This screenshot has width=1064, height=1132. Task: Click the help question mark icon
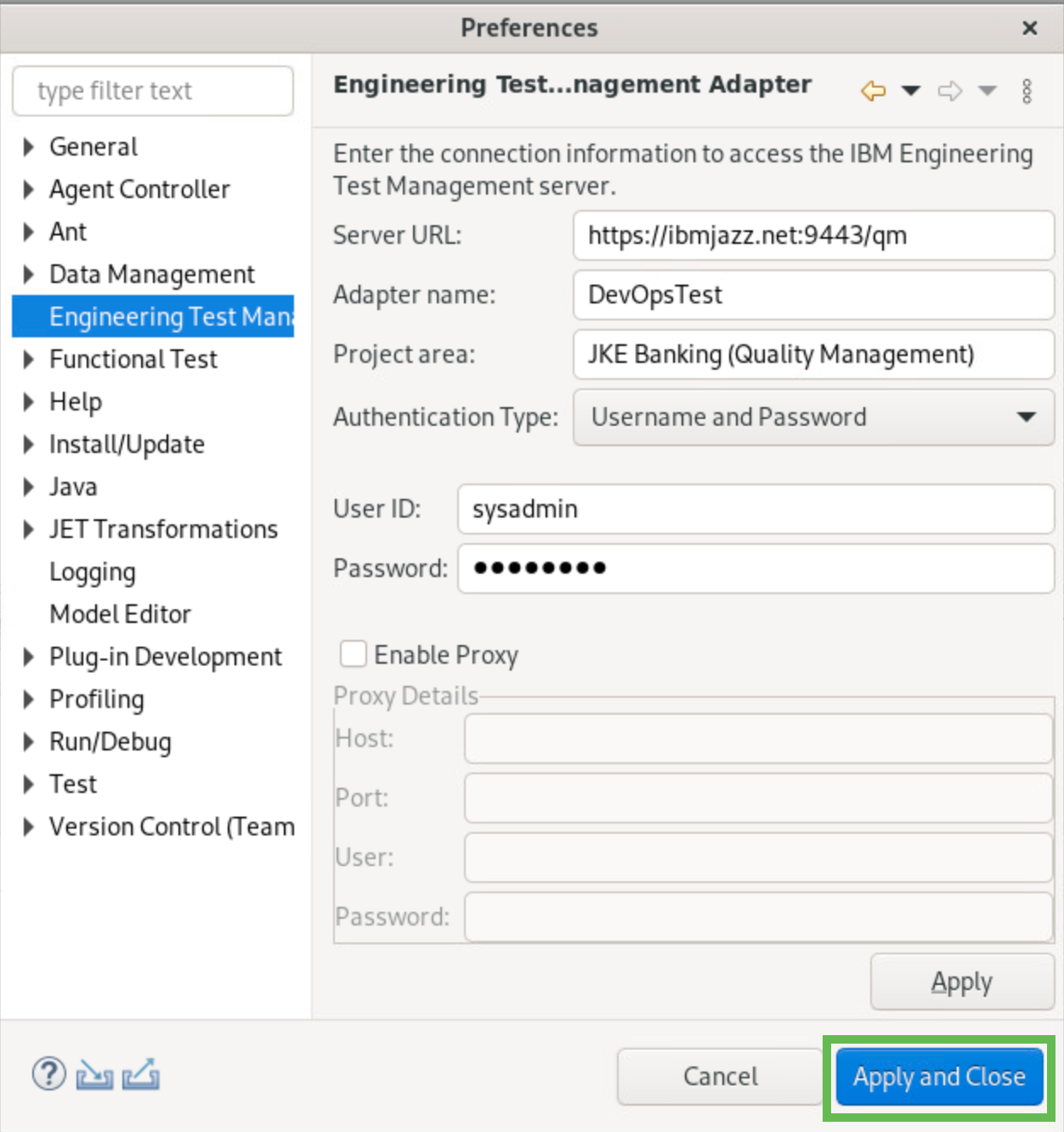click(x=48, y=1074)
